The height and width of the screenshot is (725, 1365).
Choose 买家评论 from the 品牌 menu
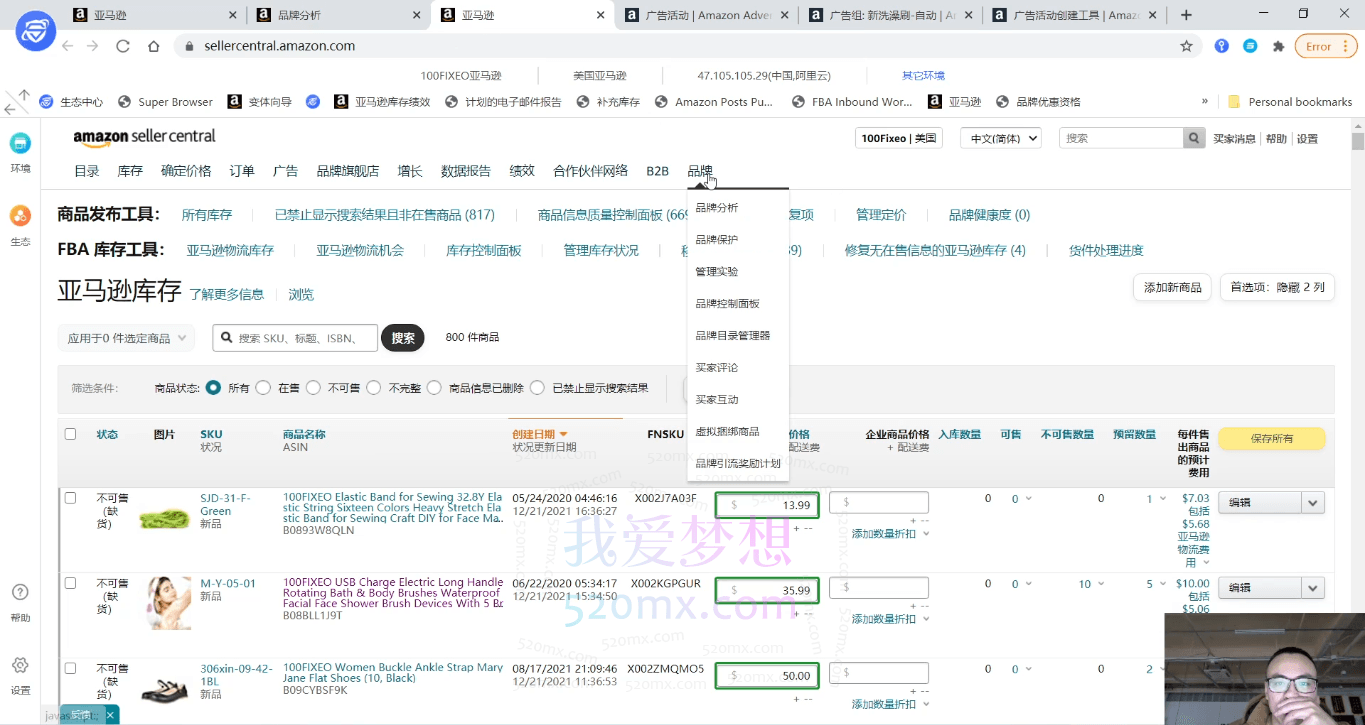pyautogui.click(x=717, y=368)
